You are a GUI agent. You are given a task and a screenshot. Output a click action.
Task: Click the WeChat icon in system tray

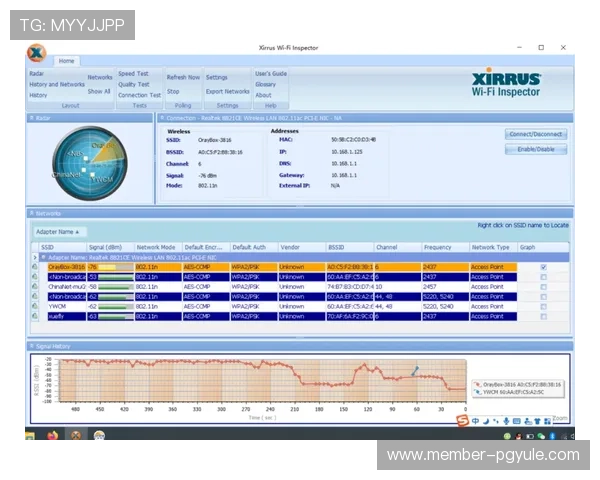click(541, 436)
